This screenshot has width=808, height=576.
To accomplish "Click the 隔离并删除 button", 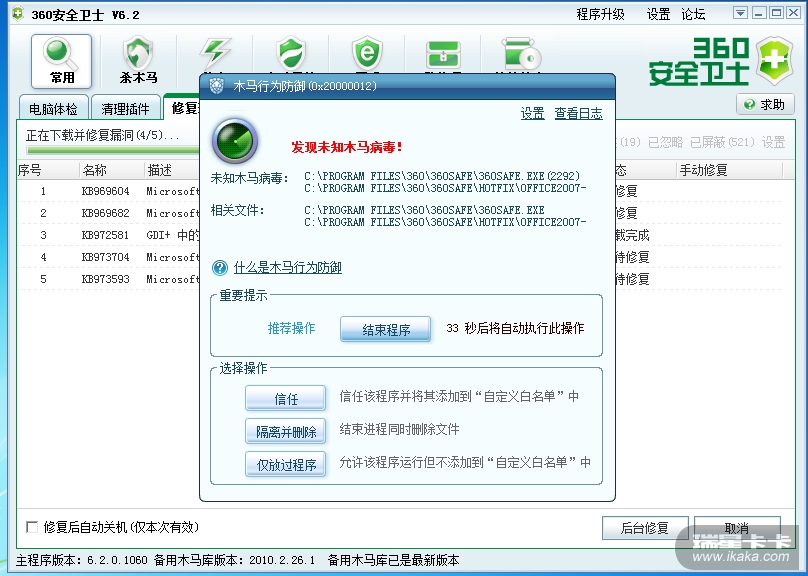I will coord(285,431).
